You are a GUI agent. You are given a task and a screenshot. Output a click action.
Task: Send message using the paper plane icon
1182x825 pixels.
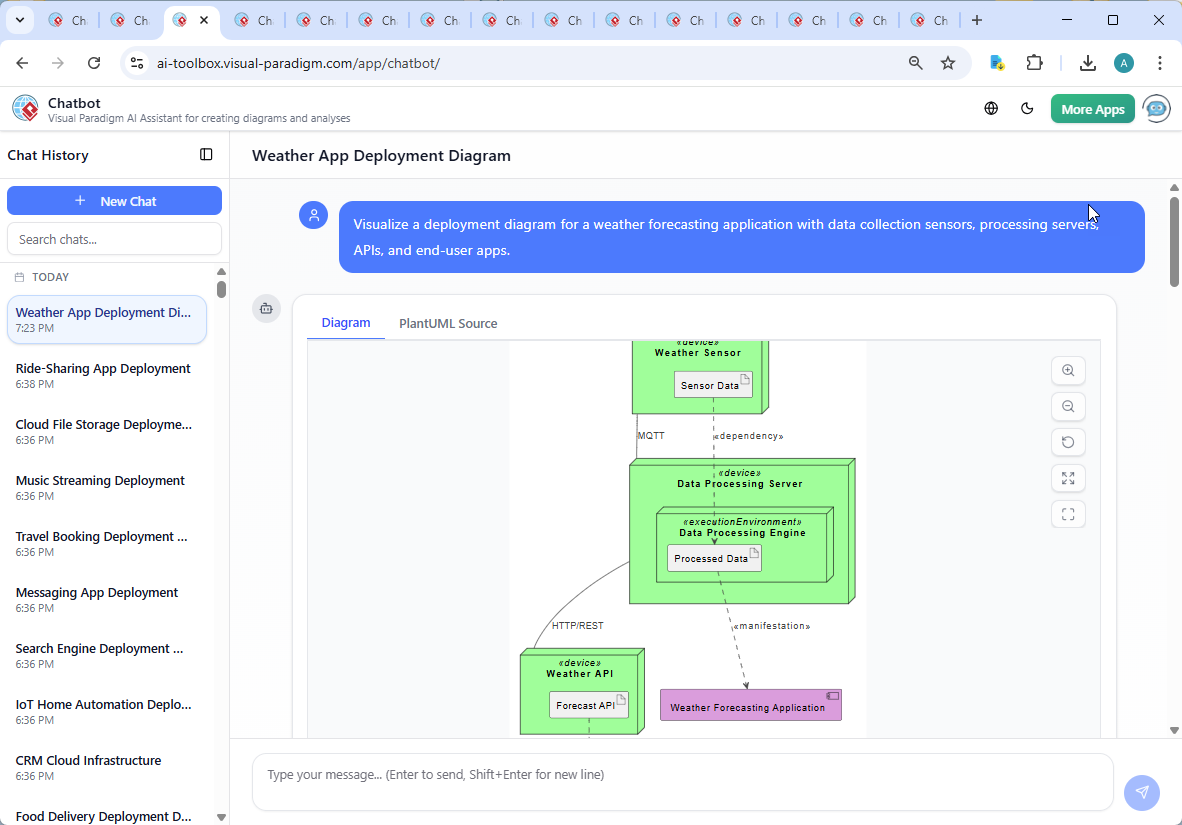[1141, 792]
